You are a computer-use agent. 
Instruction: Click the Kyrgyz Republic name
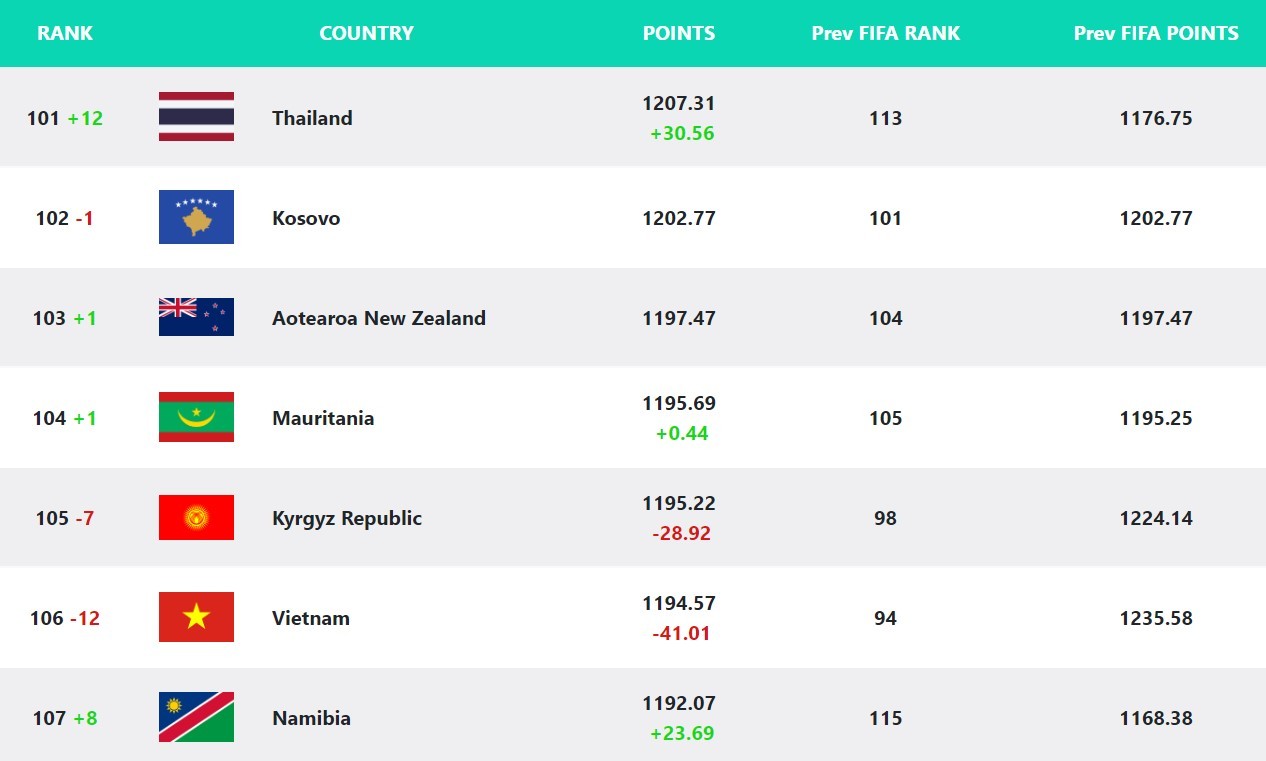point(347,518)
